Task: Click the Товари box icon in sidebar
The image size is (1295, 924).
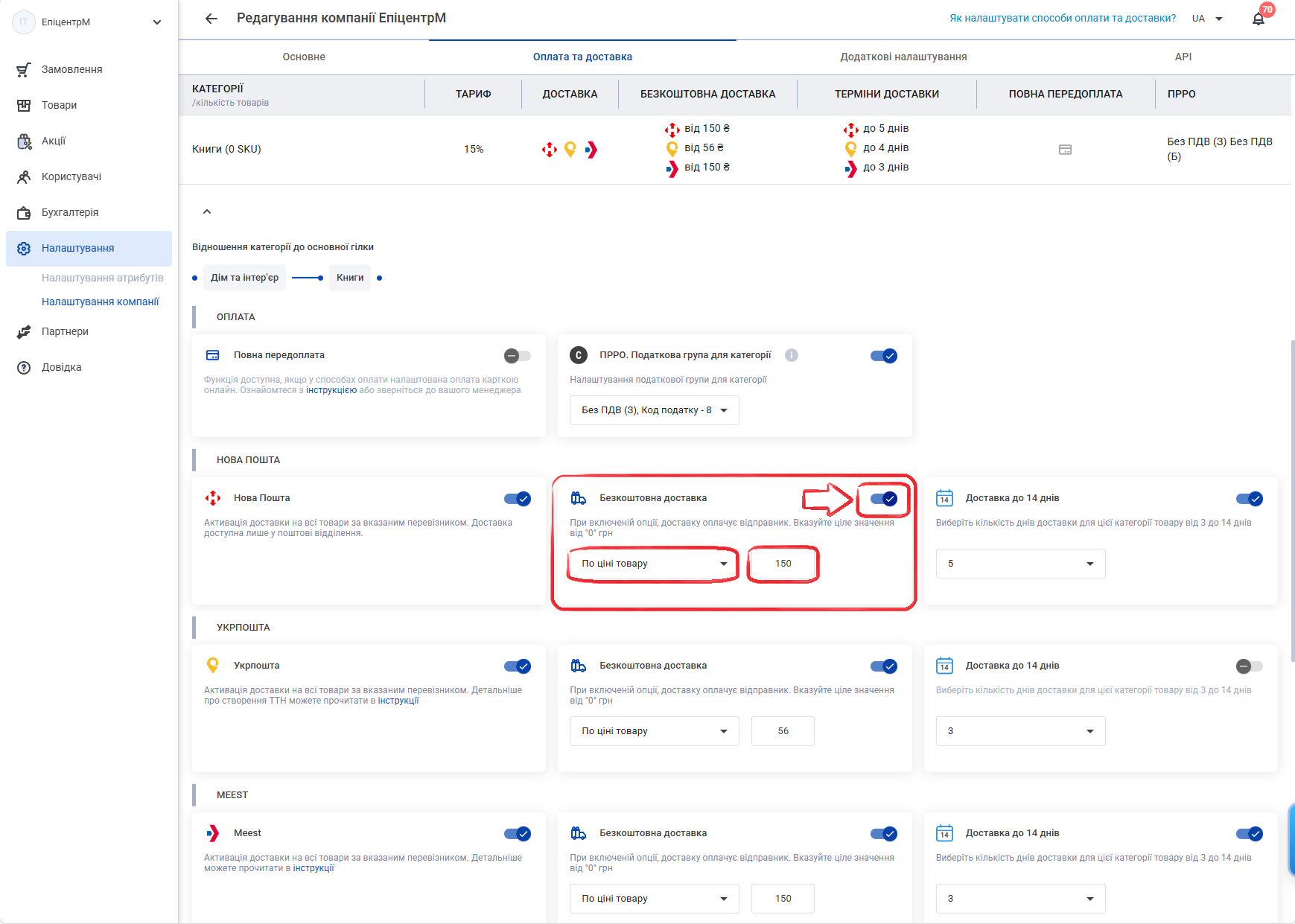Action: click(24, 105)
